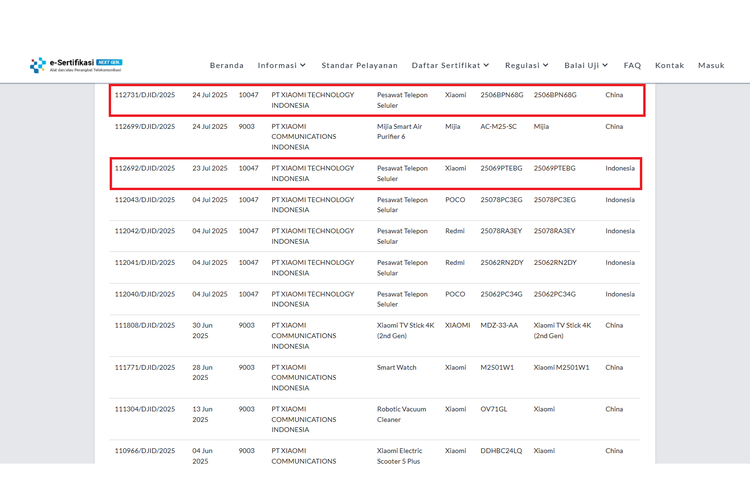Select certificate number 112041/DJID/2025
Screen dimensions: 750x500
(x=145, y=262)
